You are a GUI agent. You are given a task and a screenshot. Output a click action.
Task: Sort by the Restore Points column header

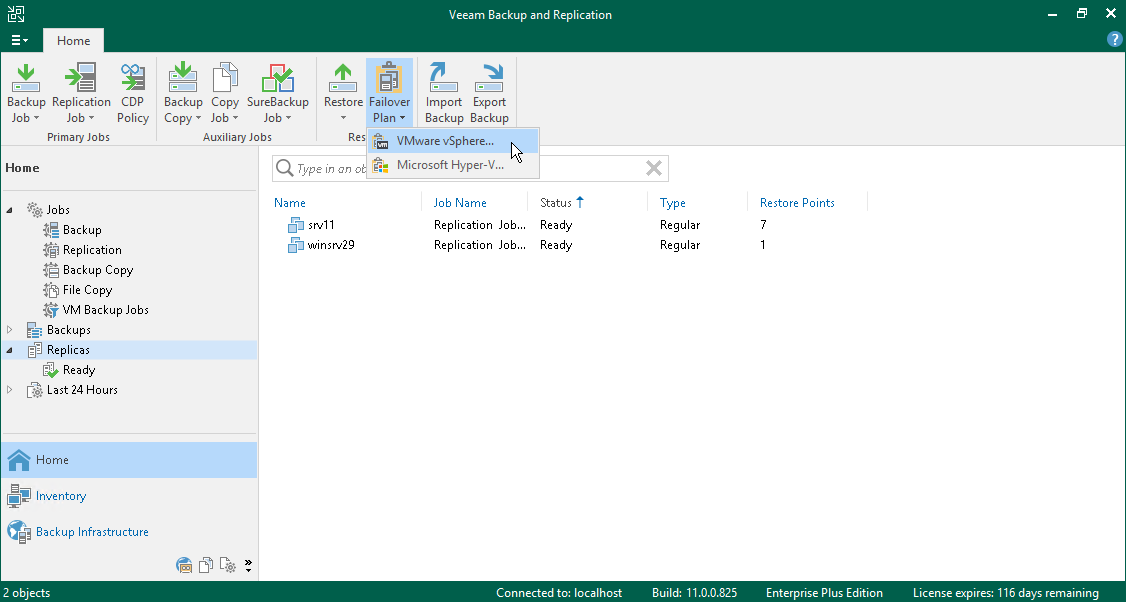pos(797,203)
